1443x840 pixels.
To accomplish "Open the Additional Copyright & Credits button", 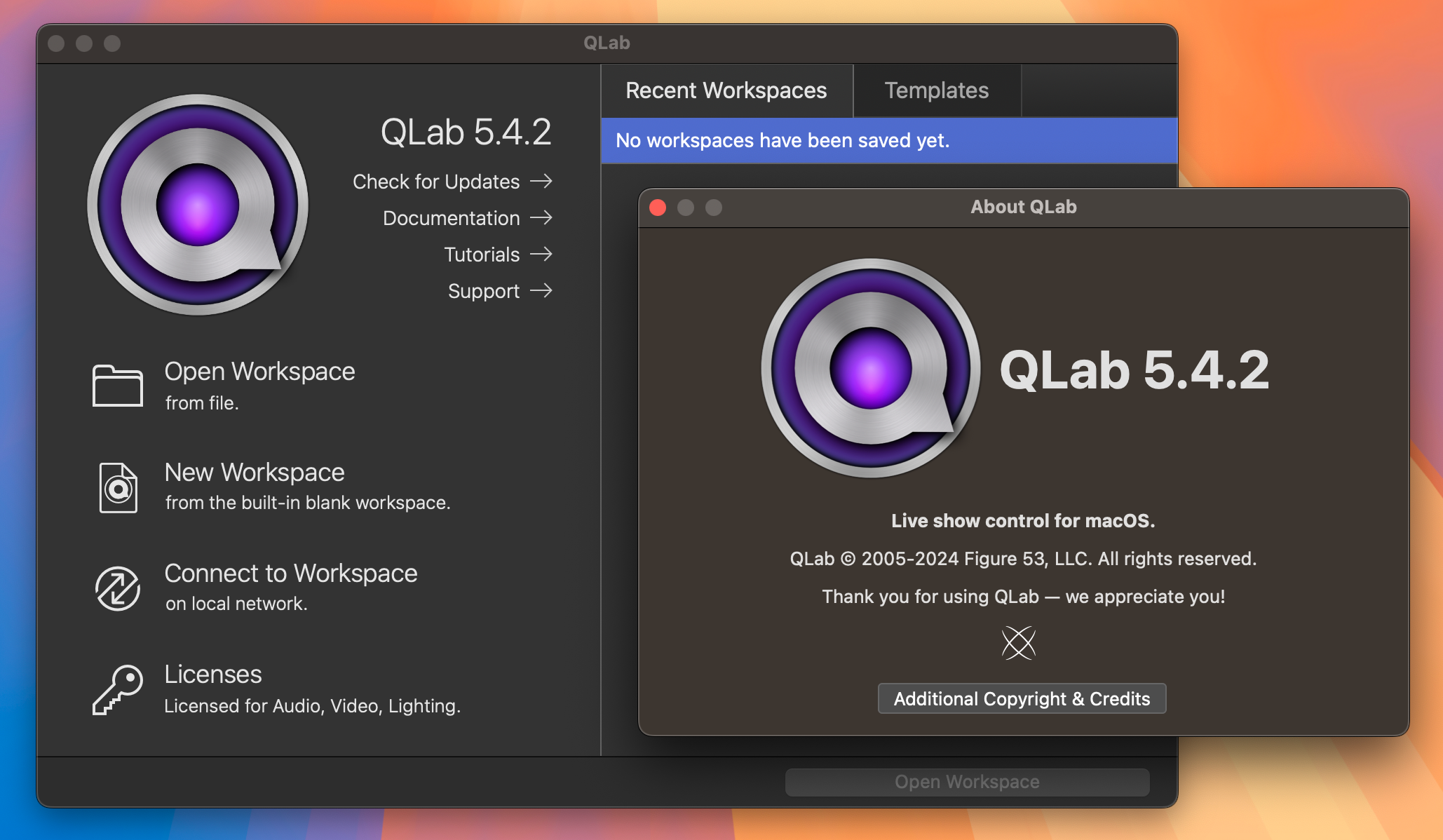I will [1022, 698].
